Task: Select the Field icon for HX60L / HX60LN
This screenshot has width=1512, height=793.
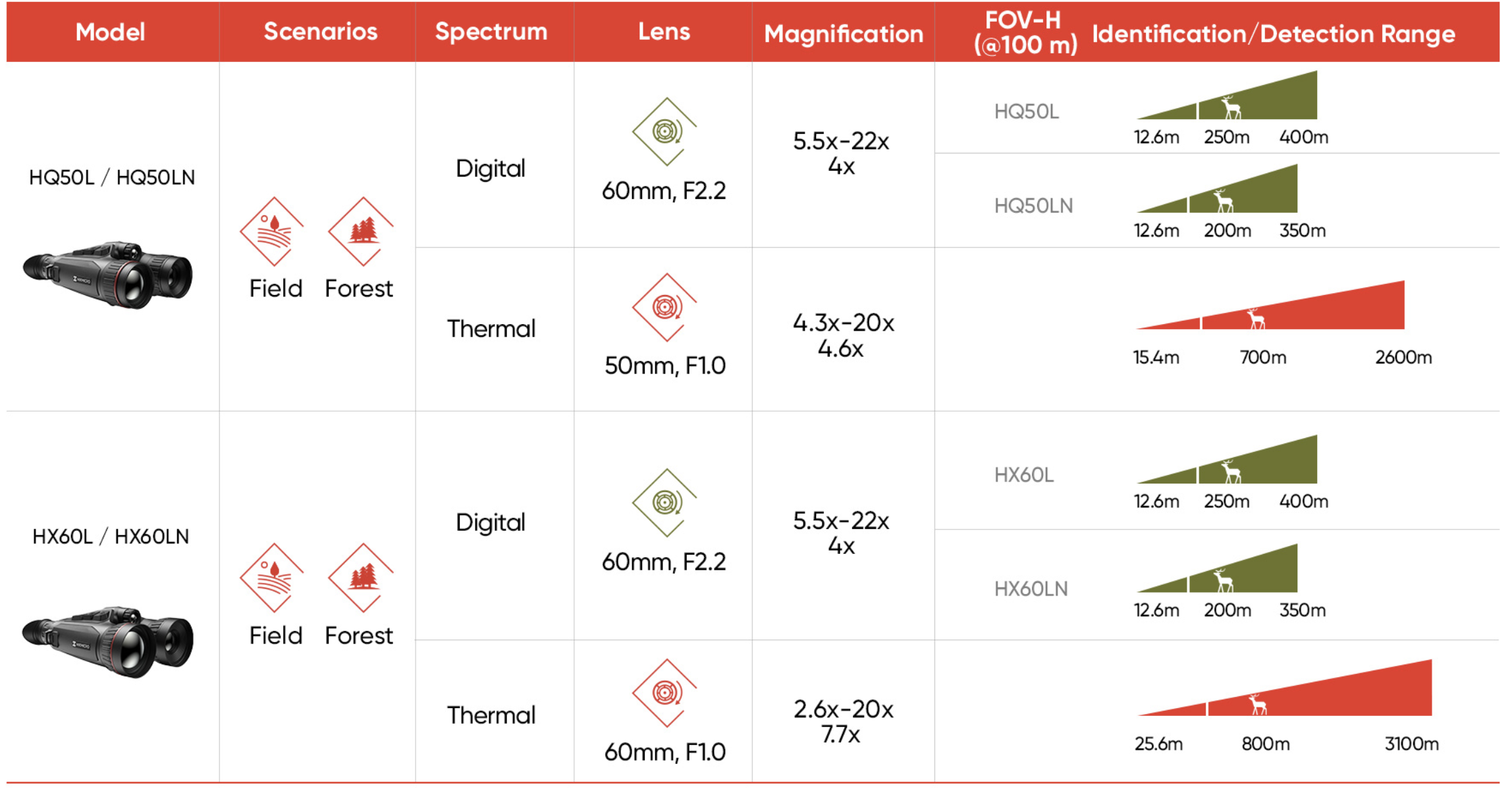Action: (x=273, y=578)
